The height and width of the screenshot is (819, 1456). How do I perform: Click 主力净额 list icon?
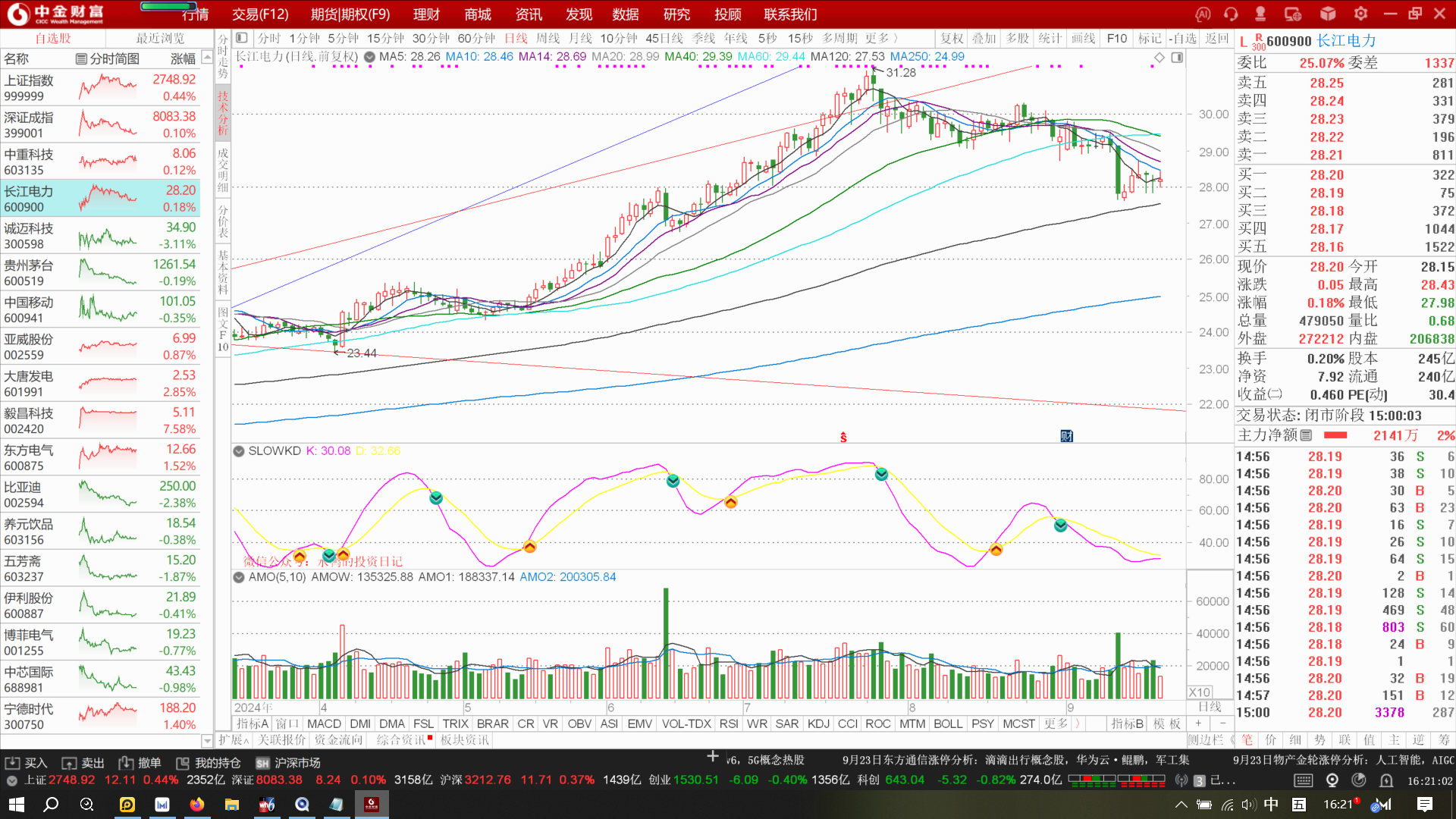pos(1306,435)
